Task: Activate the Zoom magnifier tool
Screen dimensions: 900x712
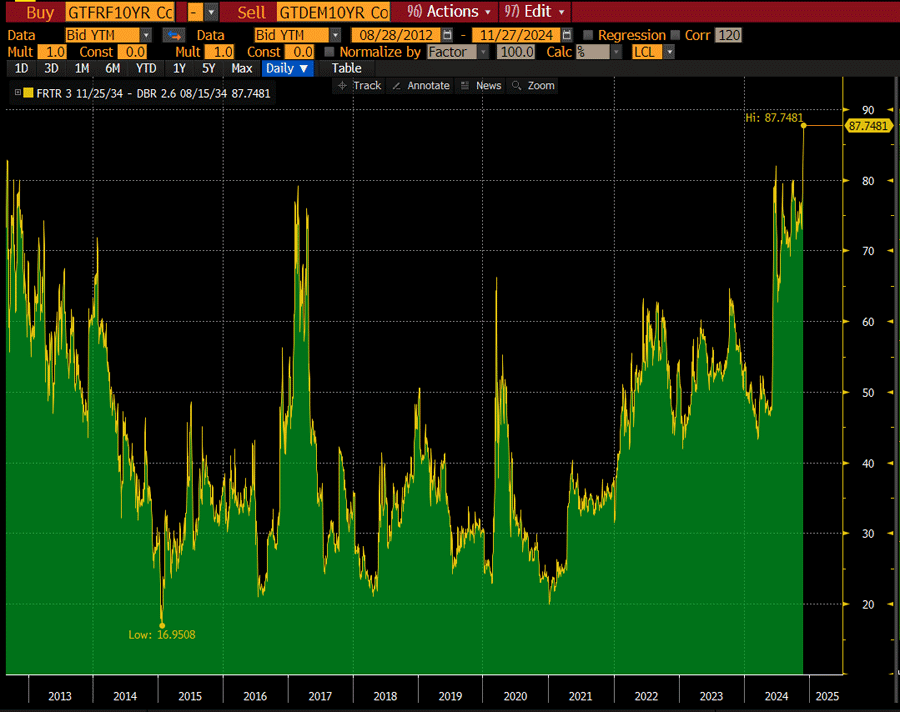Action: (x=533, y=86)
